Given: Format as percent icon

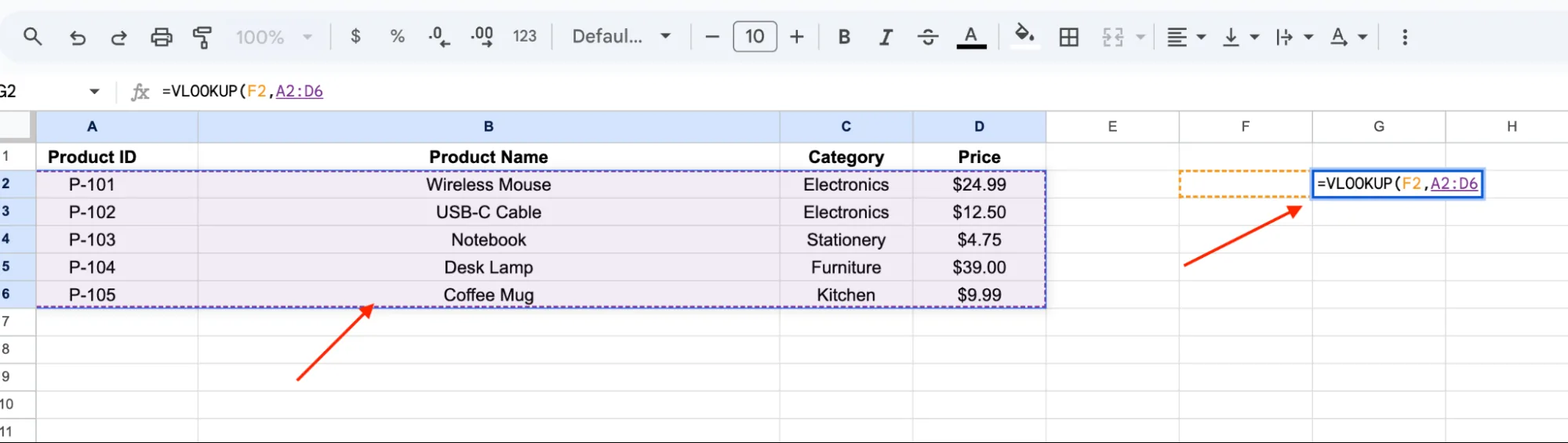Looking at the screenshot, I should point(398,36).
